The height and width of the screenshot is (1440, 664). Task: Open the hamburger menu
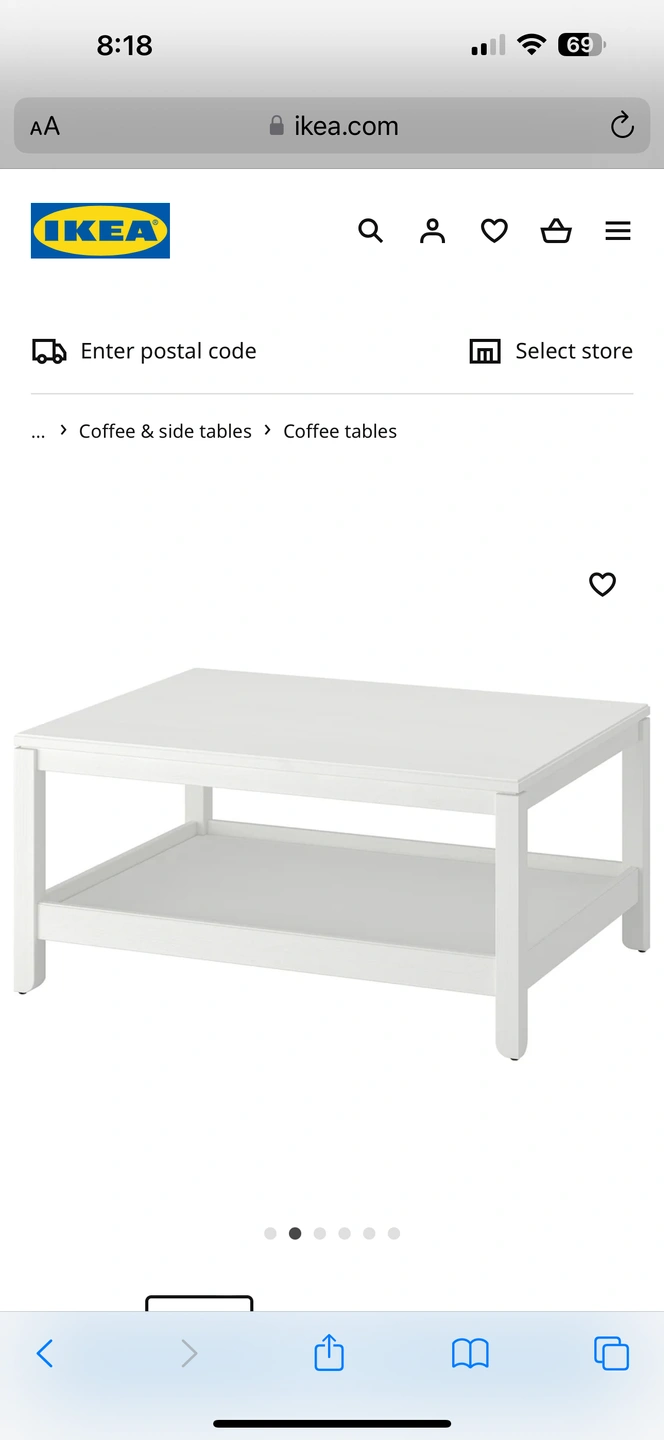click(618, 231)
